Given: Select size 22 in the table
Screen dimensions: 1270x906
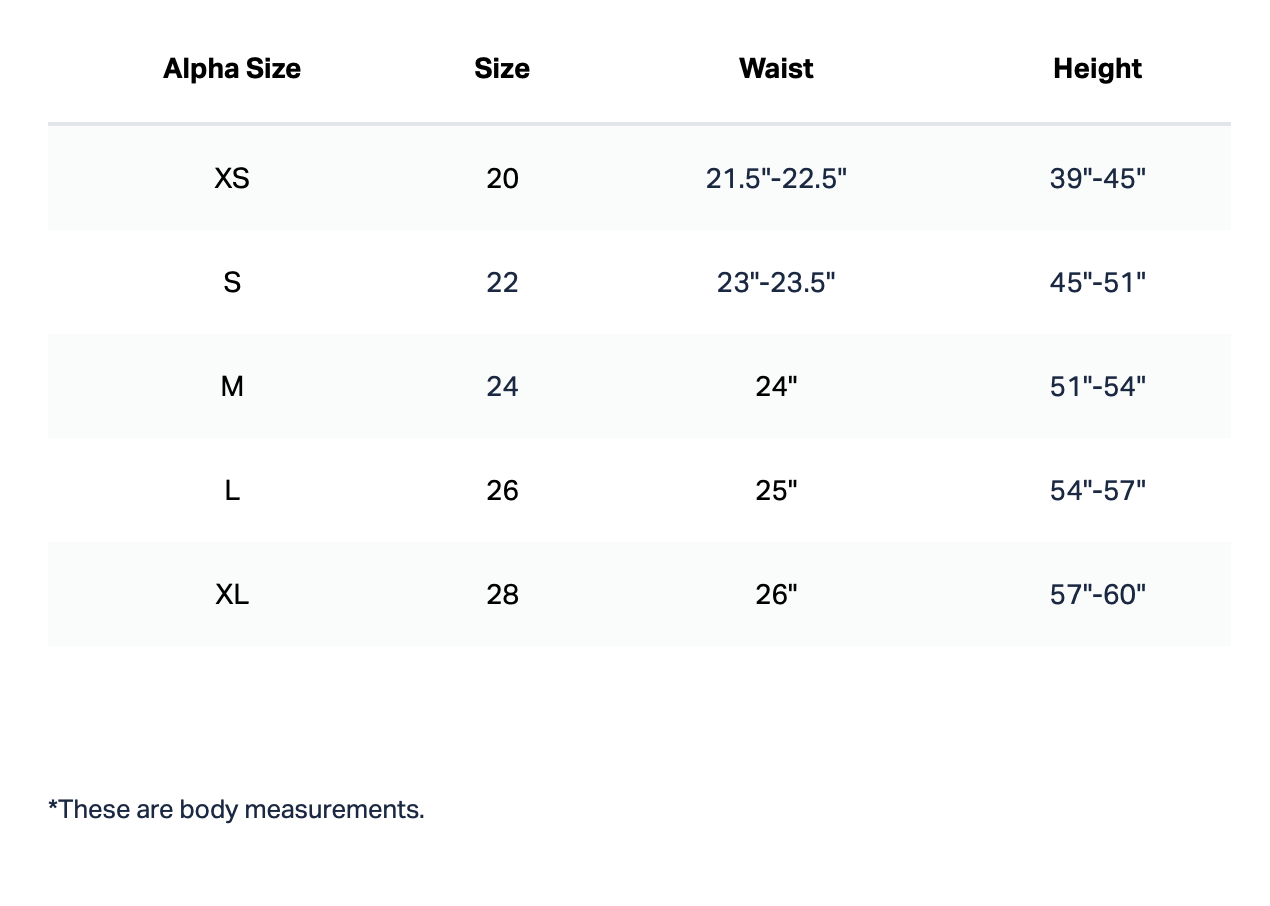Looking at the screenshot, I should point(502,282).
